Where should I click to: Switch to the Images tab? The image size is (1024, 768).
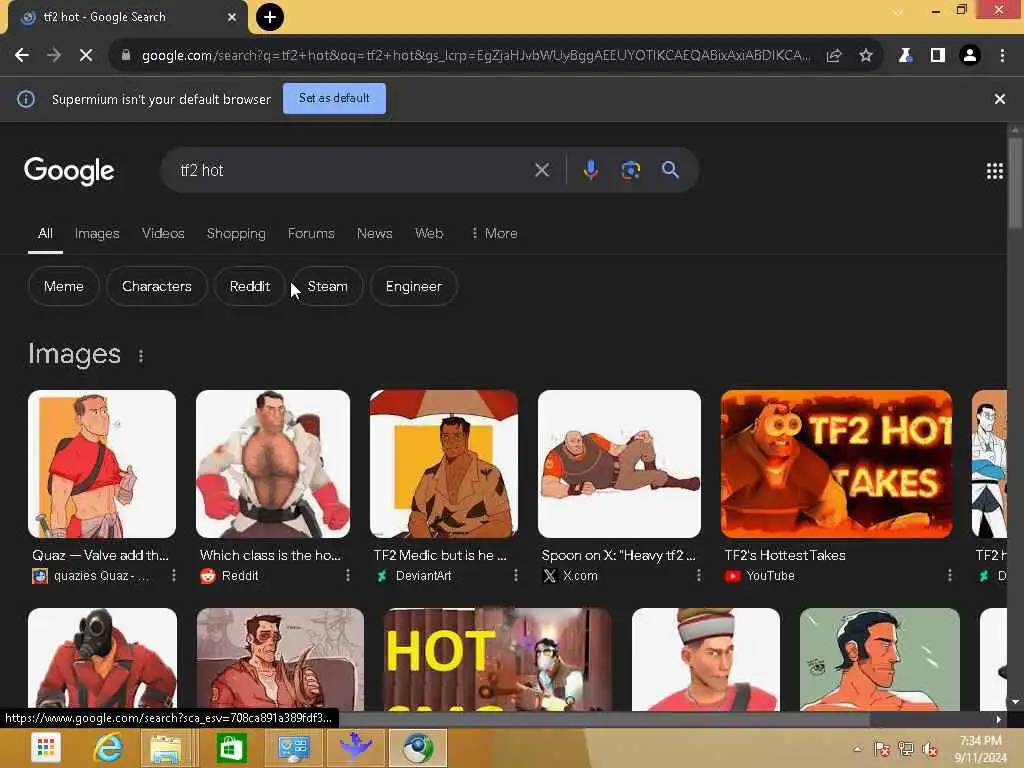pos(97,233)
